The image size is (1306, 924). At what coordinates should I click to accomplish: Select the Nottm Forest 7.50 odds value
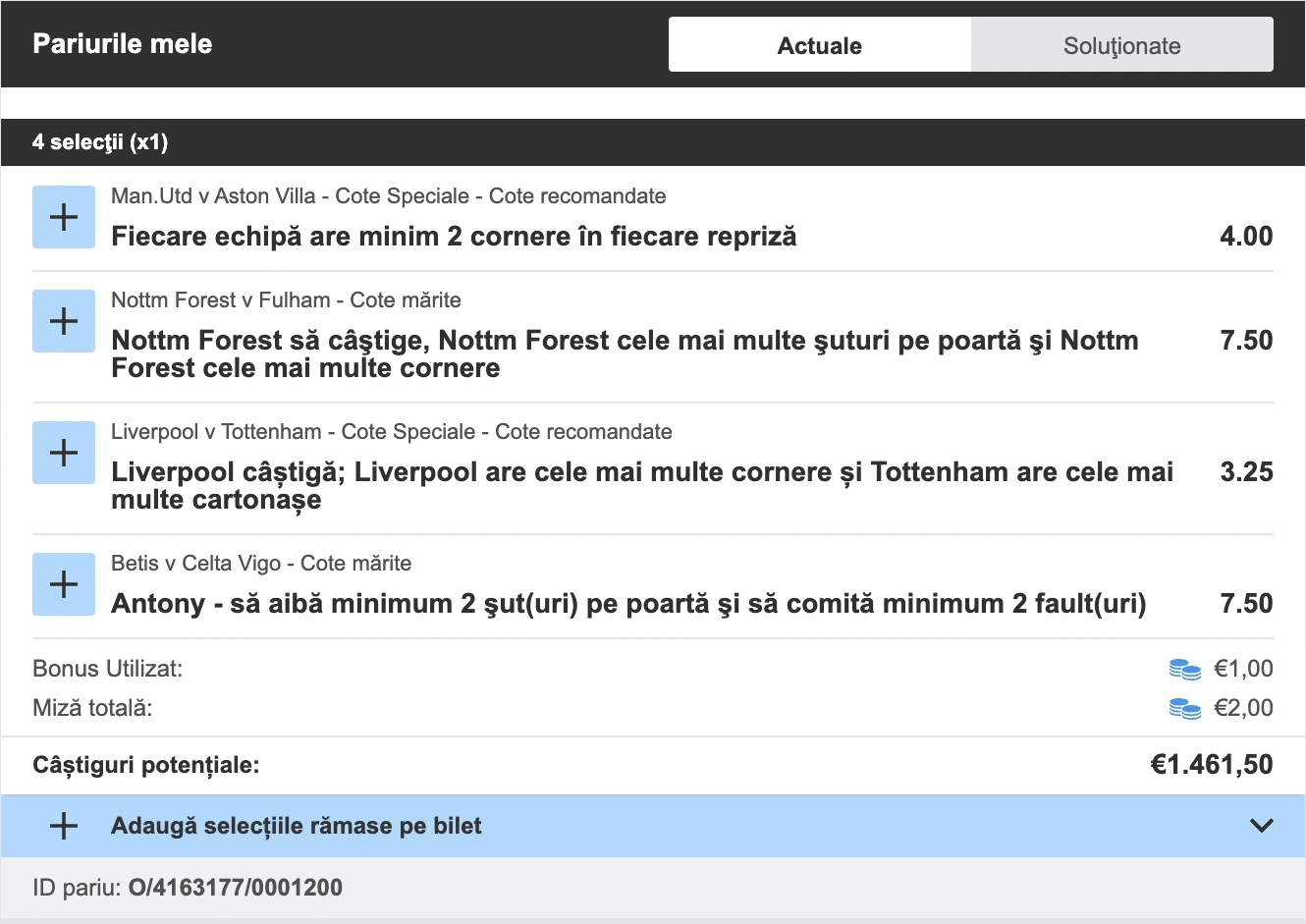click(x=1245, y=340)
